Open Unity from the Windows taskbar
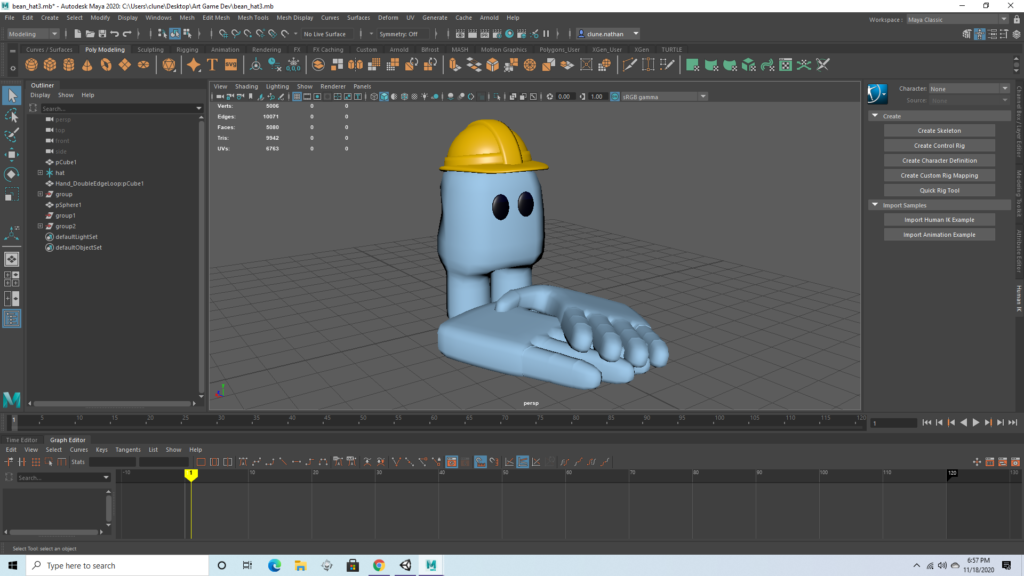 [405, 565]
